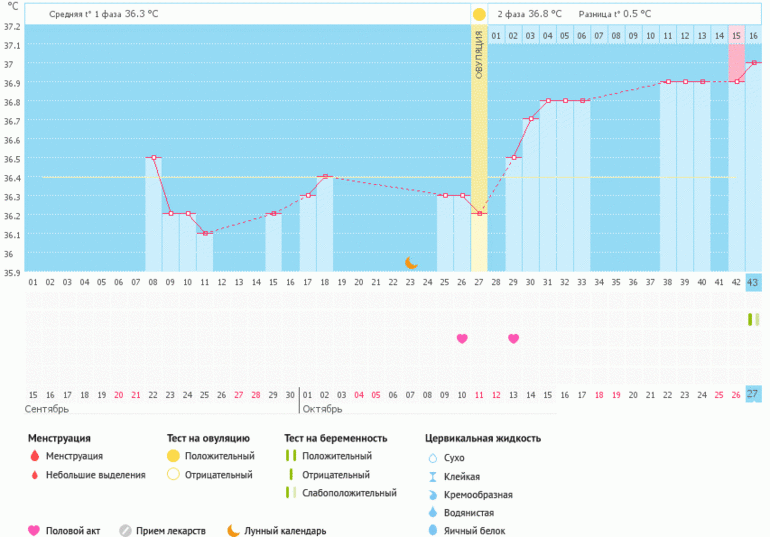Click the 36.1 temperature point on day 11

point(204,233)
